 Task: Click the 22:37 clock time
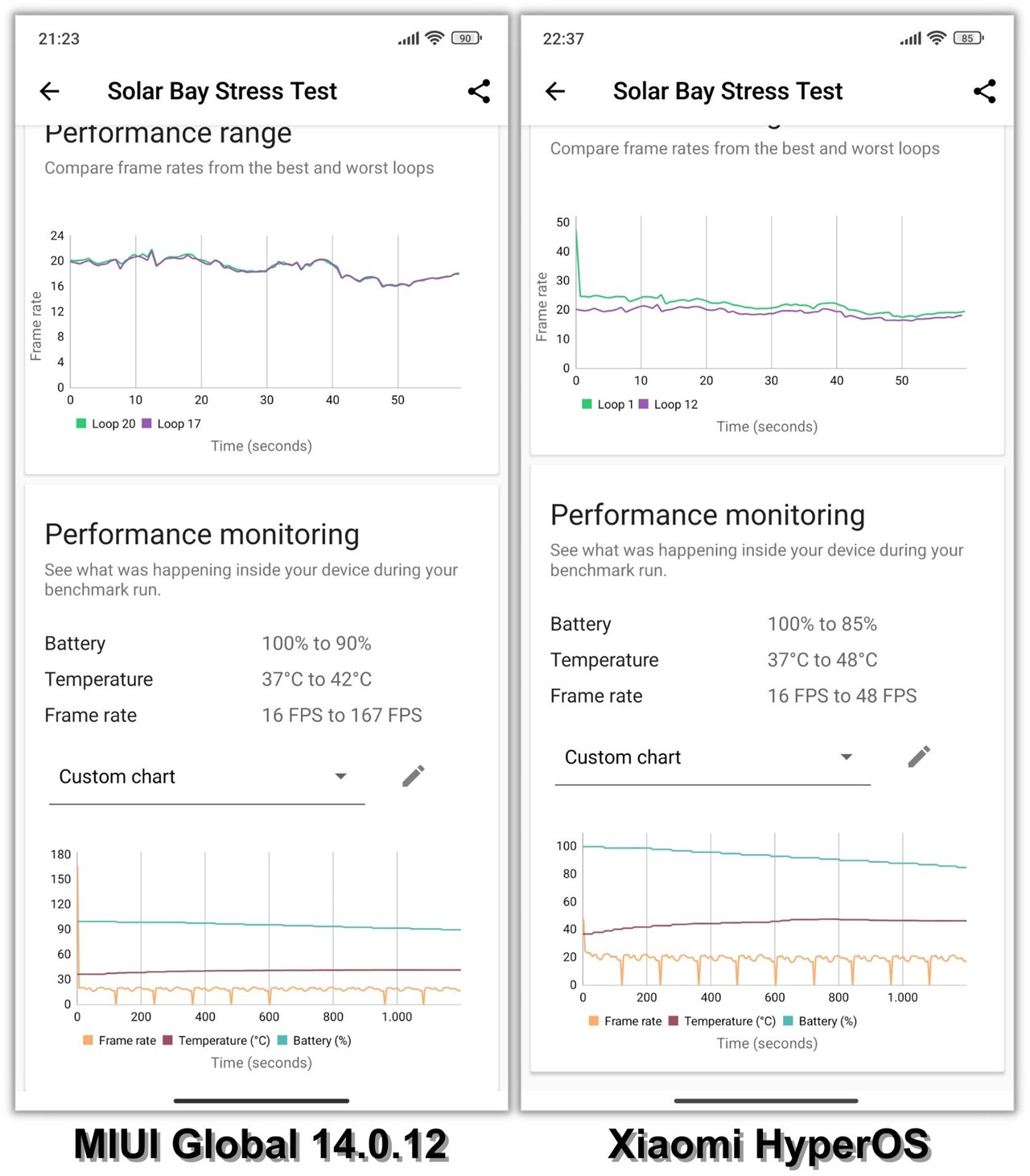(563, 39)
